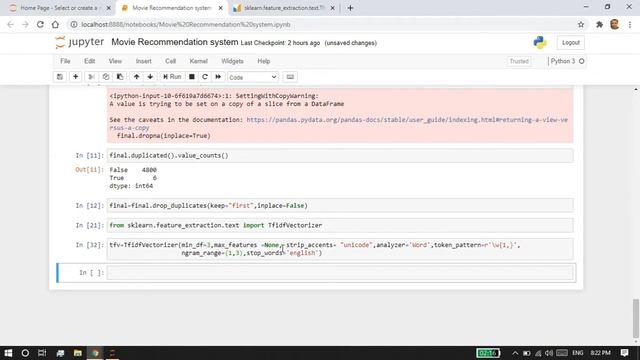
Task: Open the File menu
Action: pyautogui.click(x=65, y=61)
